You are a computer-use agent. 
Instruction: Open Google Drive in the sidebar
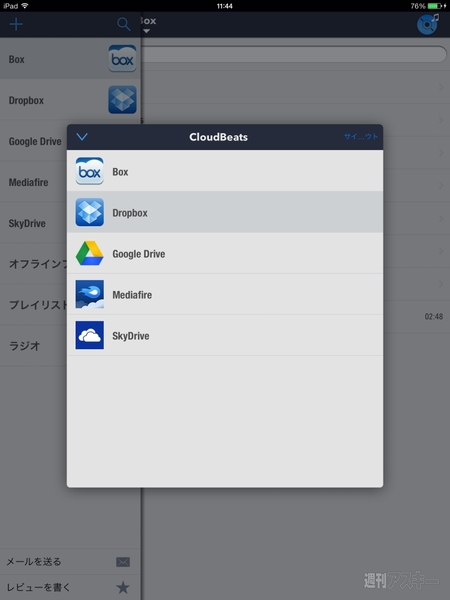(x=34, y=141)
